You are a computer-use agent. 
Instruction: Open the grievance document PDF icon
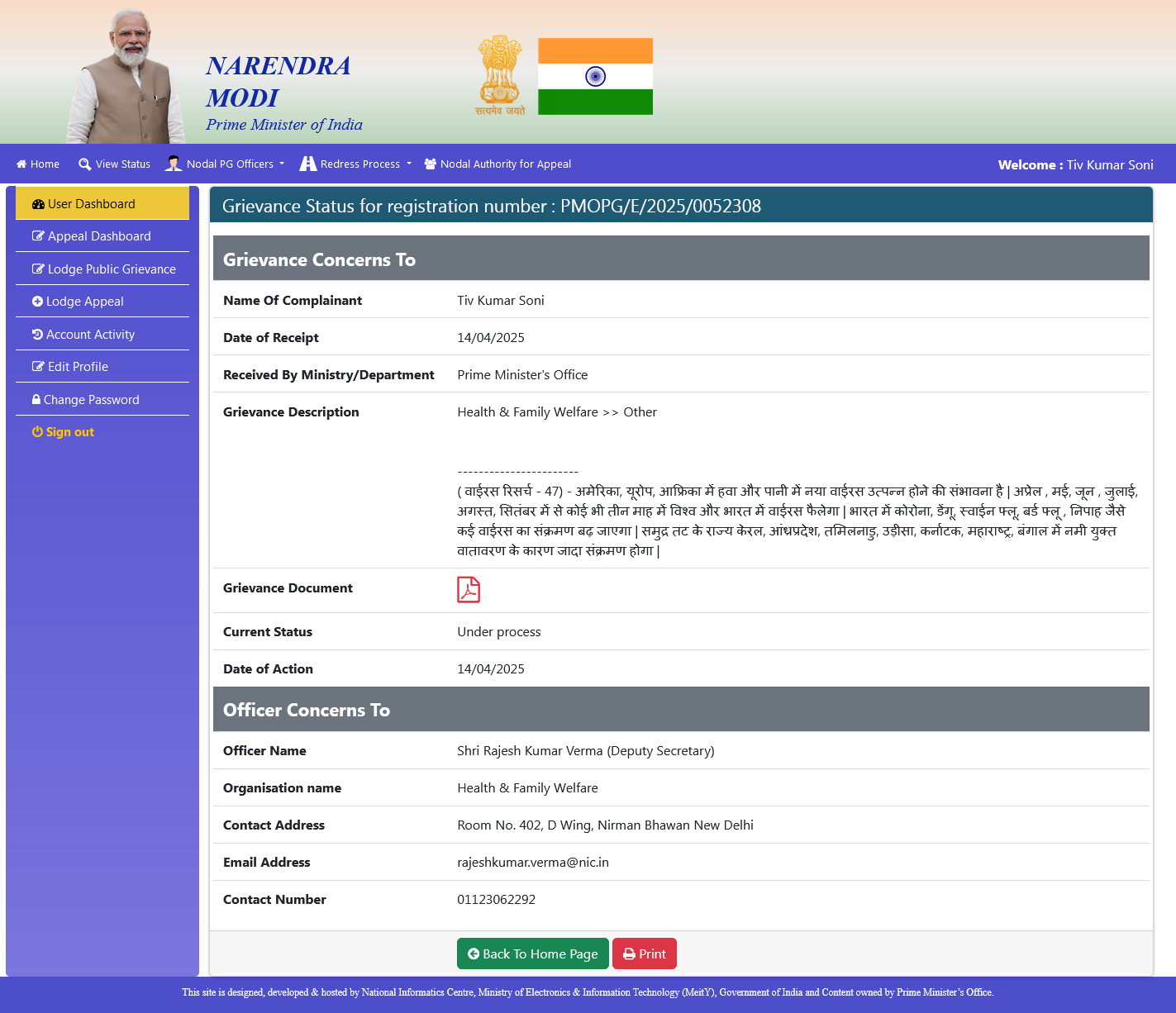pyautogui.click(x=469, y=590)
